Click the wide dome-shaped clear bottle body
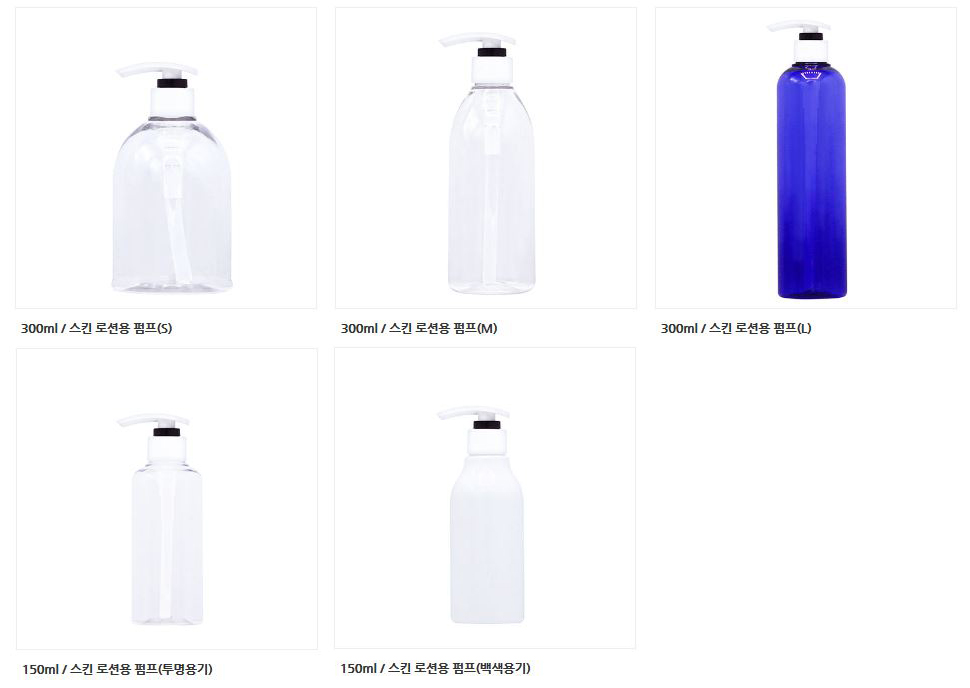Viewport: 970px width, 688px height. pos(172,205)
